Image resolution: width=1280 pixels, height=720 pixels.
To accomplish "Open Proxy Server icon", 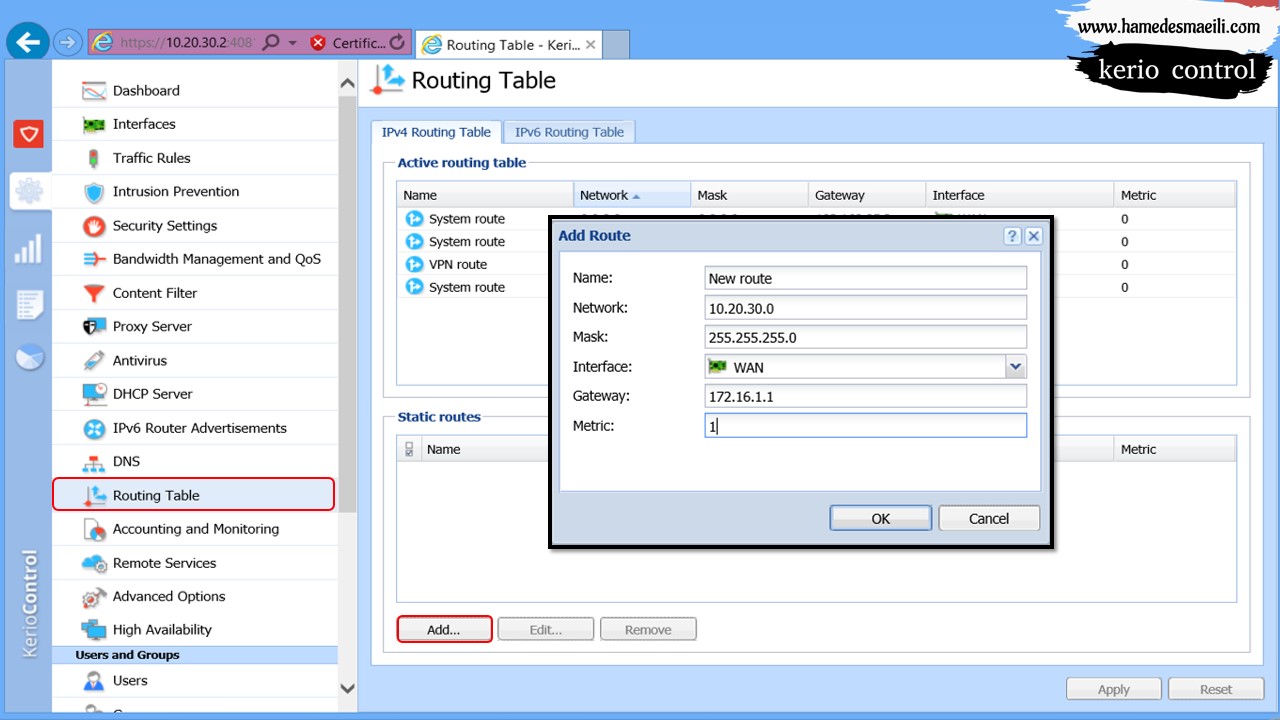I will pyautogui.click(x=94, y=327).
